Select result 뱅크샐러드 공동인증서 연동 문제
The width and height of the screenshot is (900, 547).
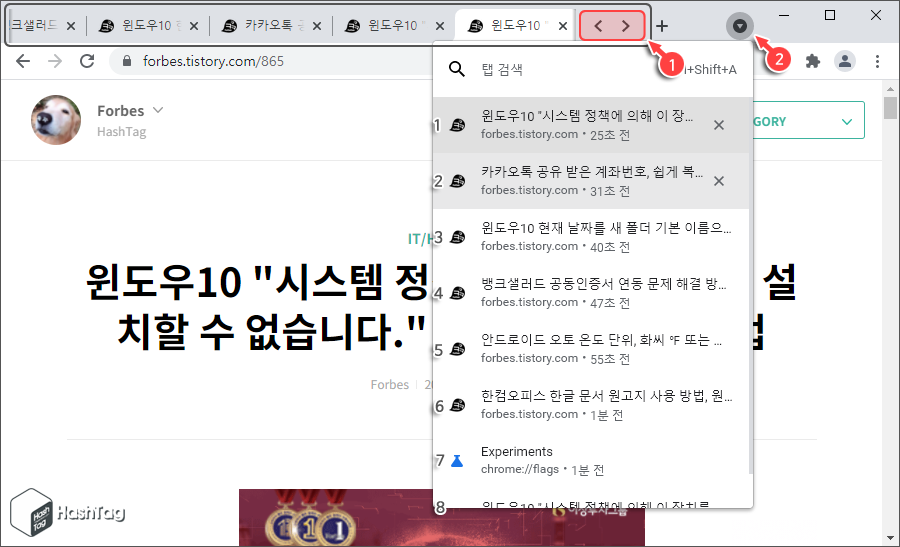tap(592, 293)
